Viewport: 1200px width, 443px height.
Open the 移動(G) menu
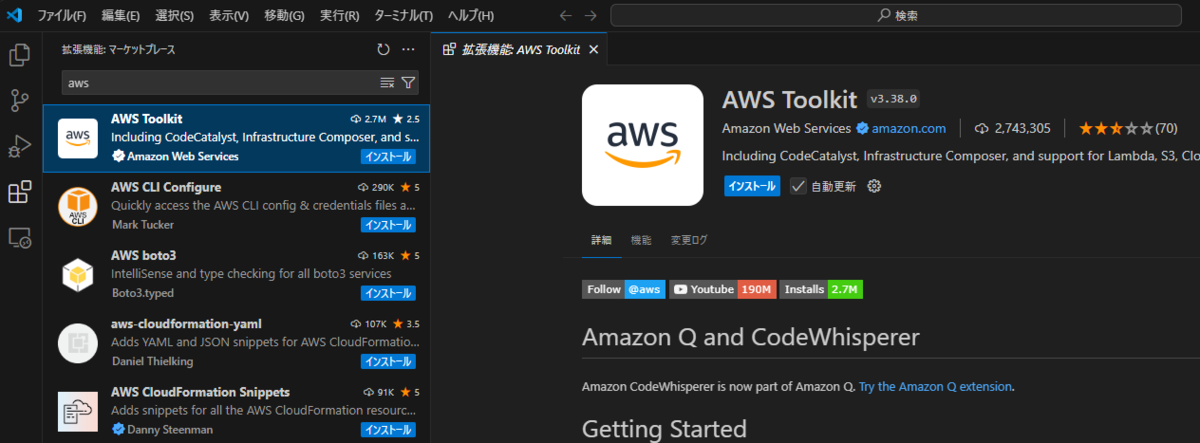[x=284, y=15]
